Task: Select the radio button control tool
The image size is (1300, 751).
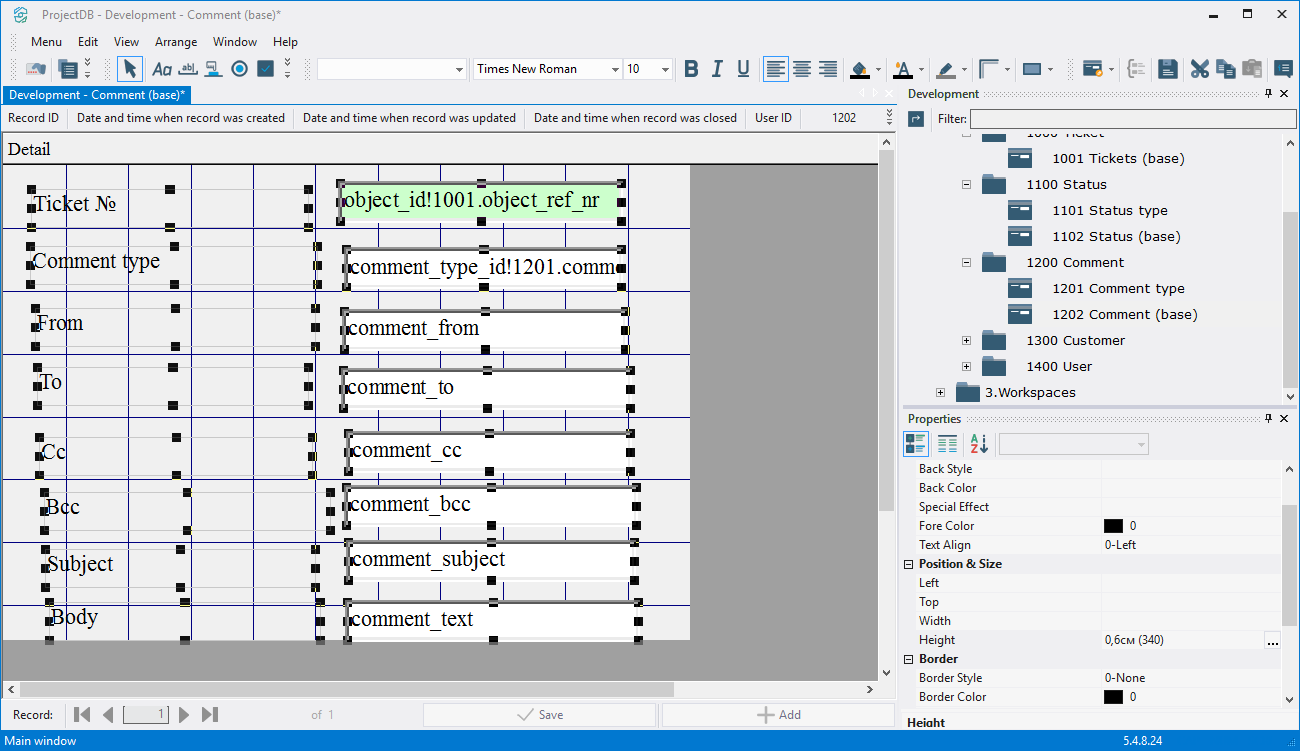Action: 239,69
